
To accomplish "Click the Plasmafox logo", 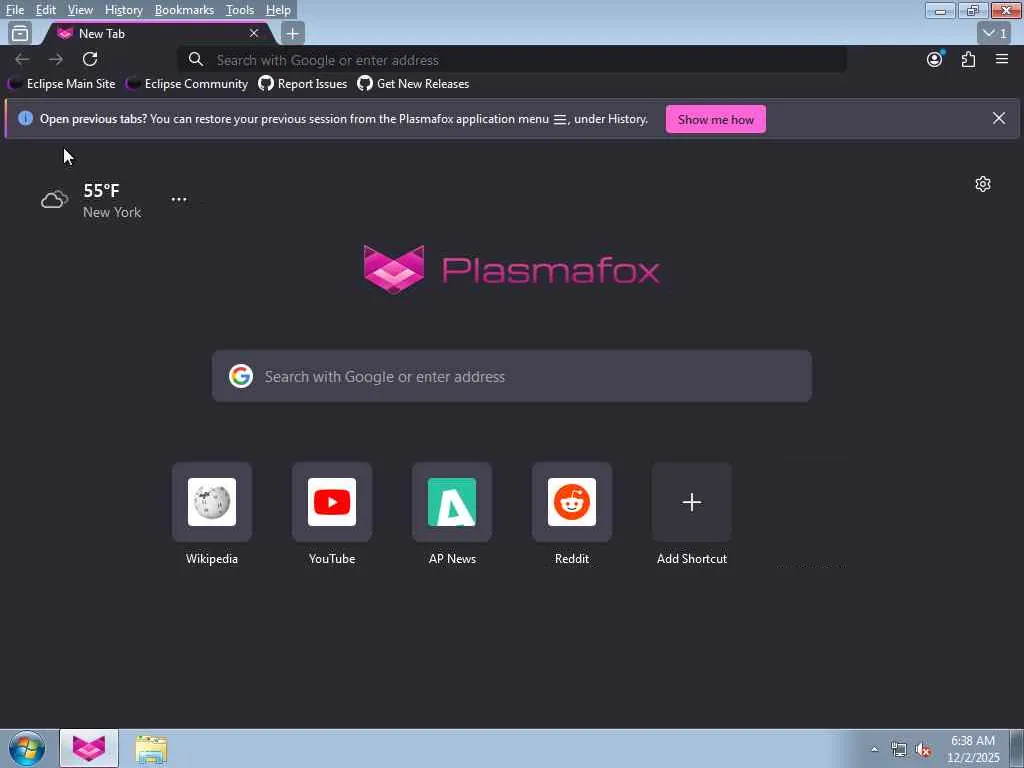I will [x=511, y=270].
